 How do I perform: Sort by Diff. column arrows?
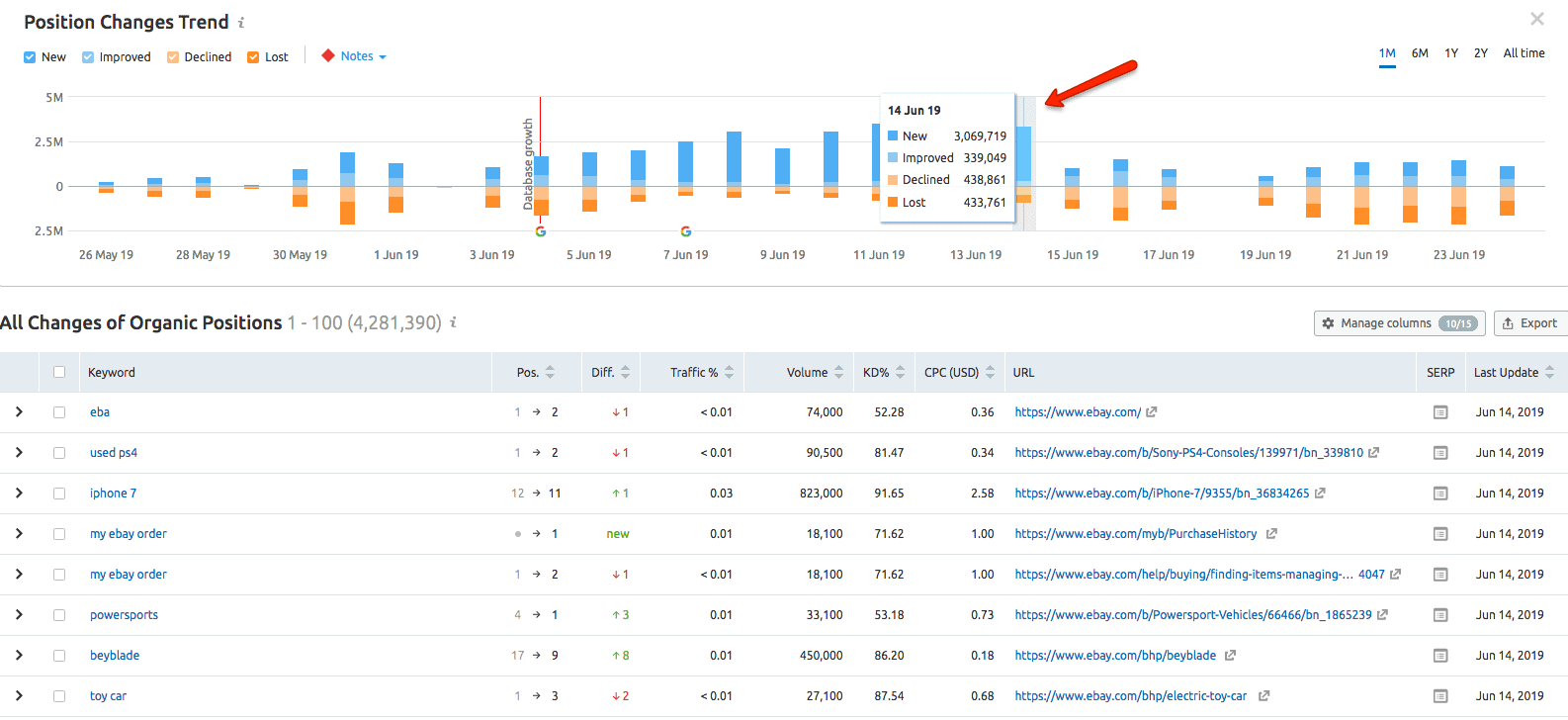coord(626,373)
